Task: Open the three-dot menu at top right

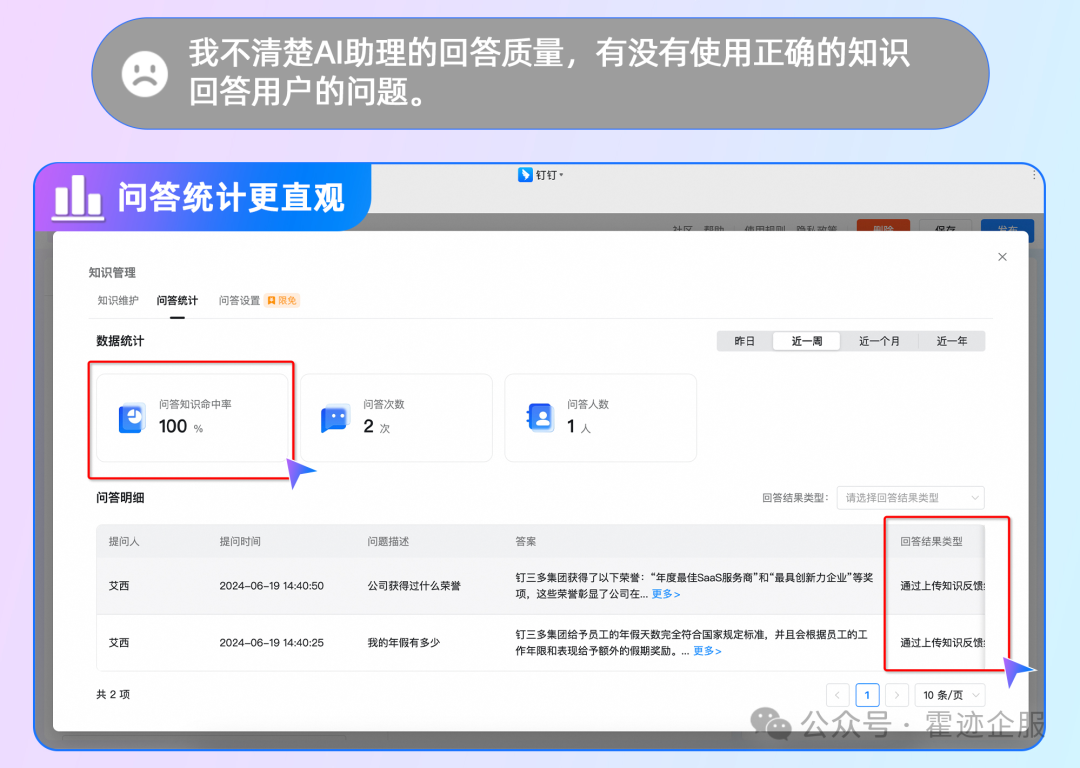Action: pos(1034,175)
